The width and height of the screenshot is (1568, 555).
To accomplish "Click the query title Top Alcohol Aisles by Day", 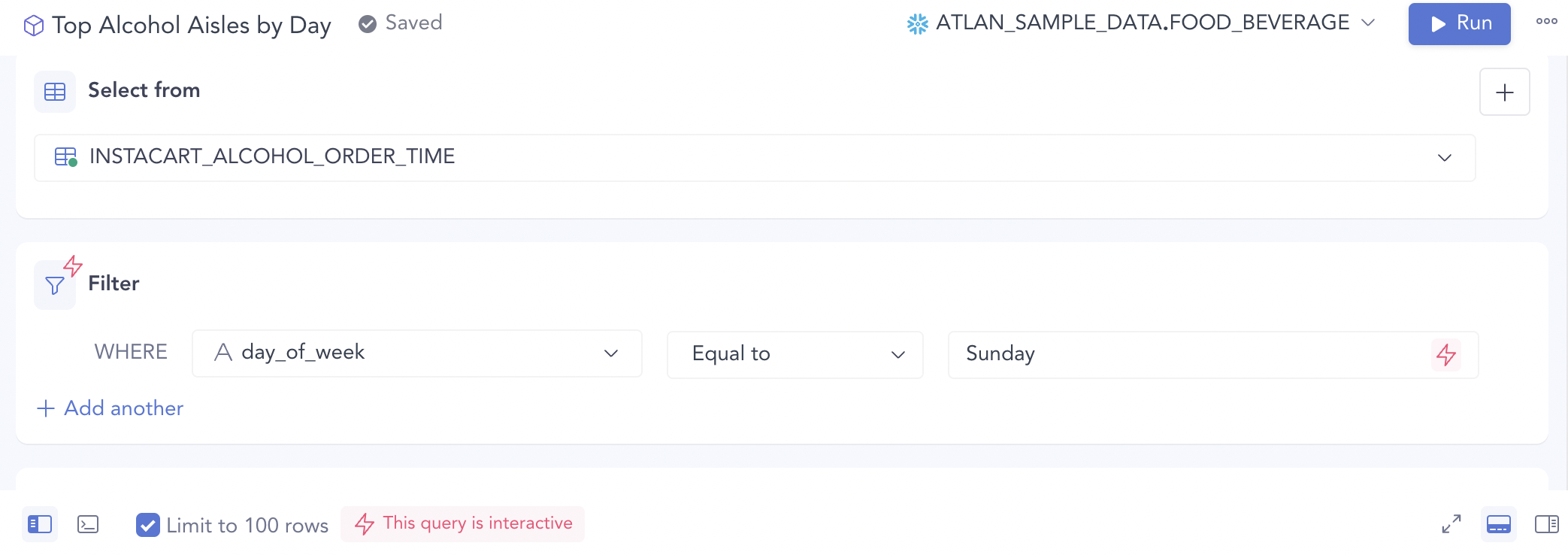I will (192, 26).
